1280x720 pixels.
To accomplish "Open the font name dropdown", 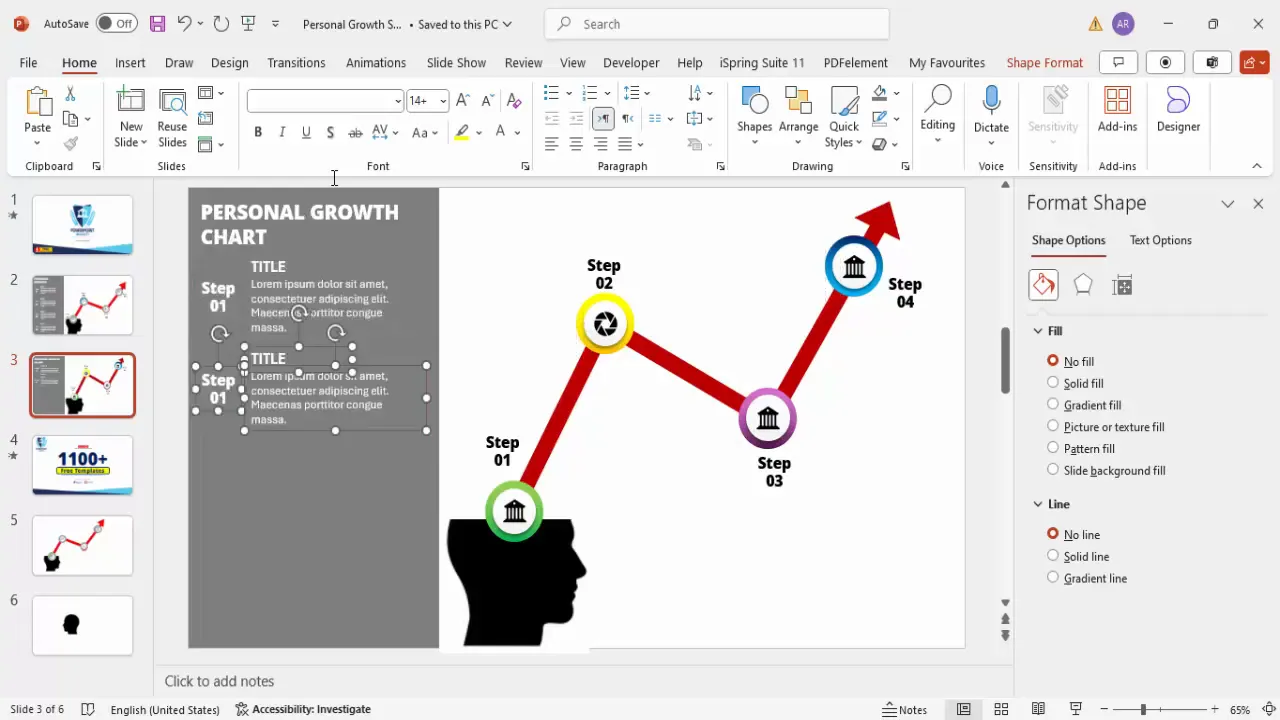I will tap(398, 101).
